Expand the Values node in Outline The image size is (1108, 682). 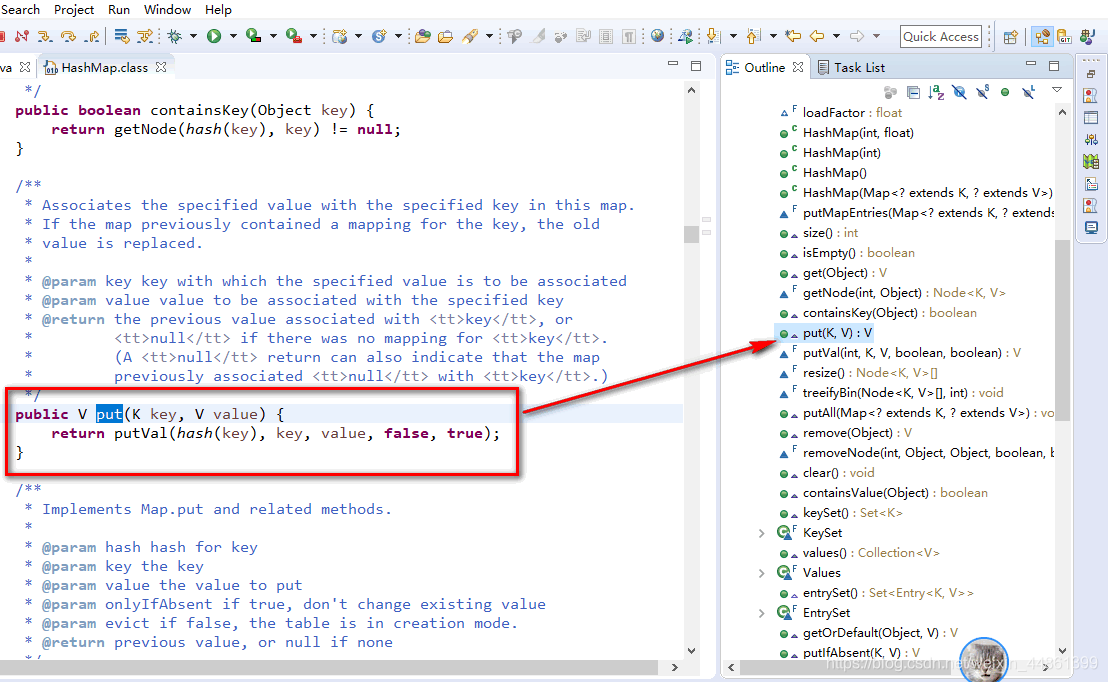[761, 573]
